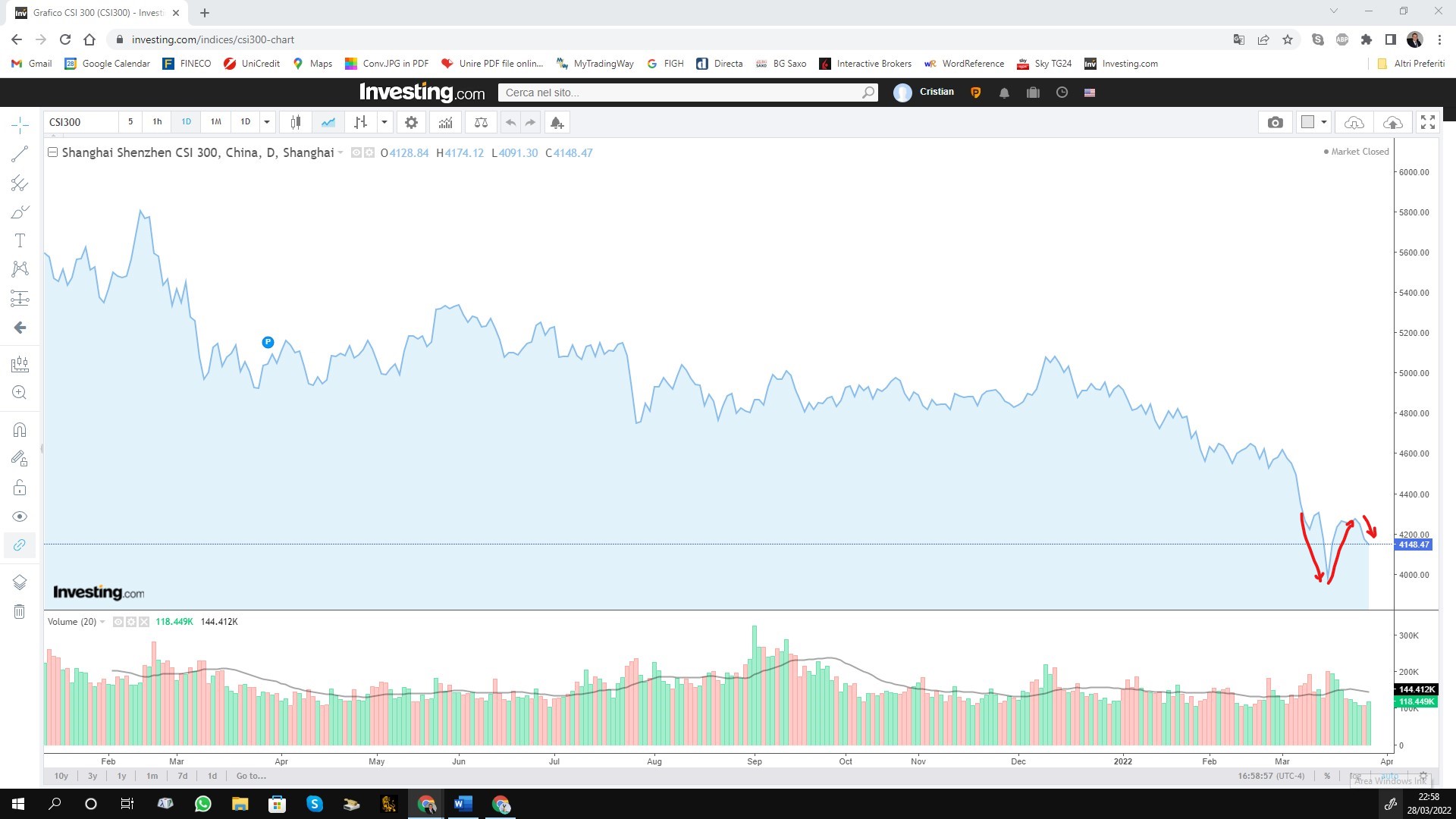Open the portfolio briefcase icon

pos(1033,93)
